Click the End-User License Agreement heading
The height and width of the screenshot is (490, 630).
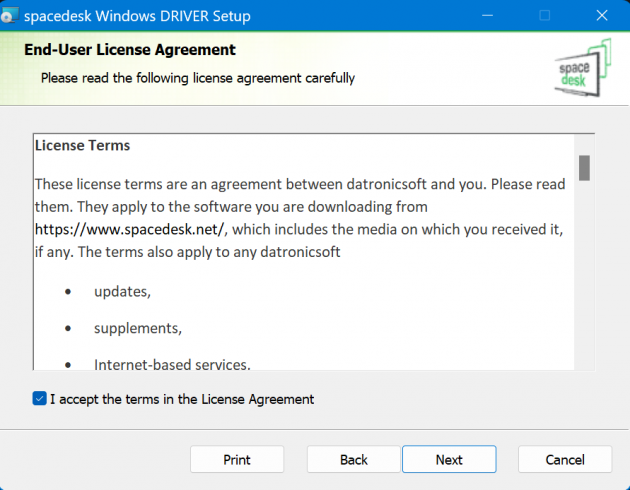tap(129, 50)
